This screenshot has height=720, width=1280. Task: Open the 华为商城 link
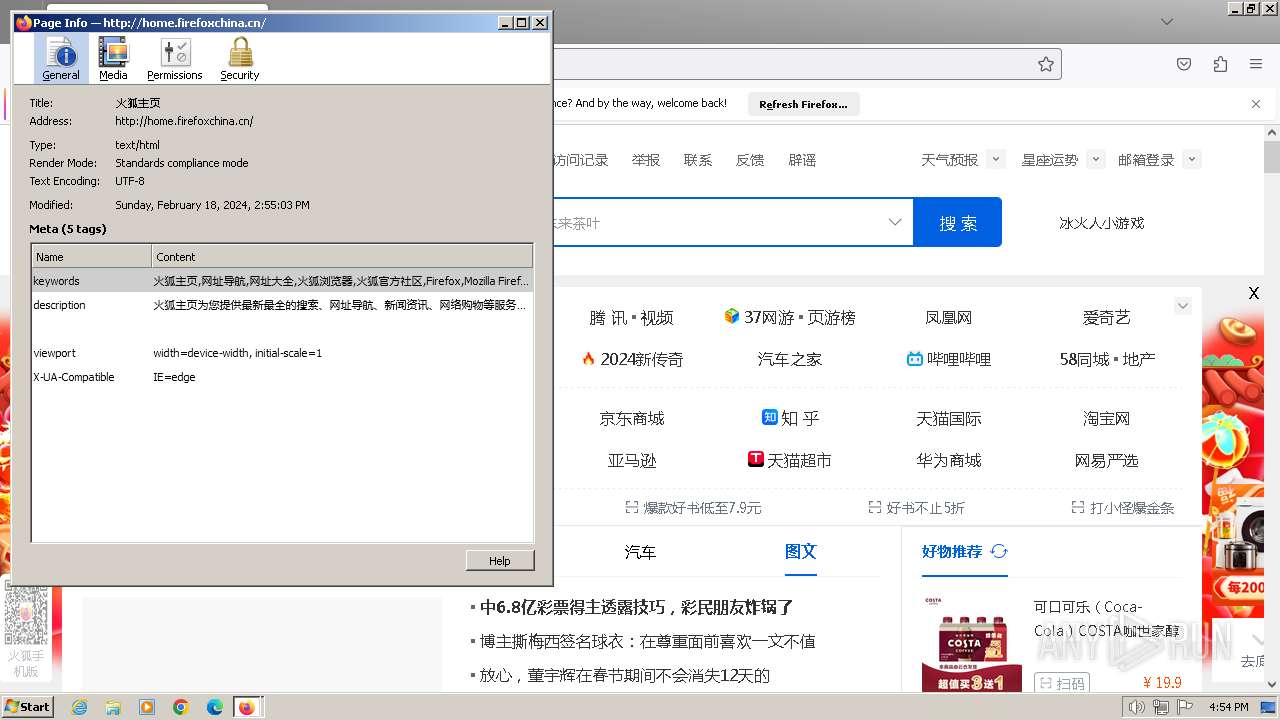pos(949,460)
